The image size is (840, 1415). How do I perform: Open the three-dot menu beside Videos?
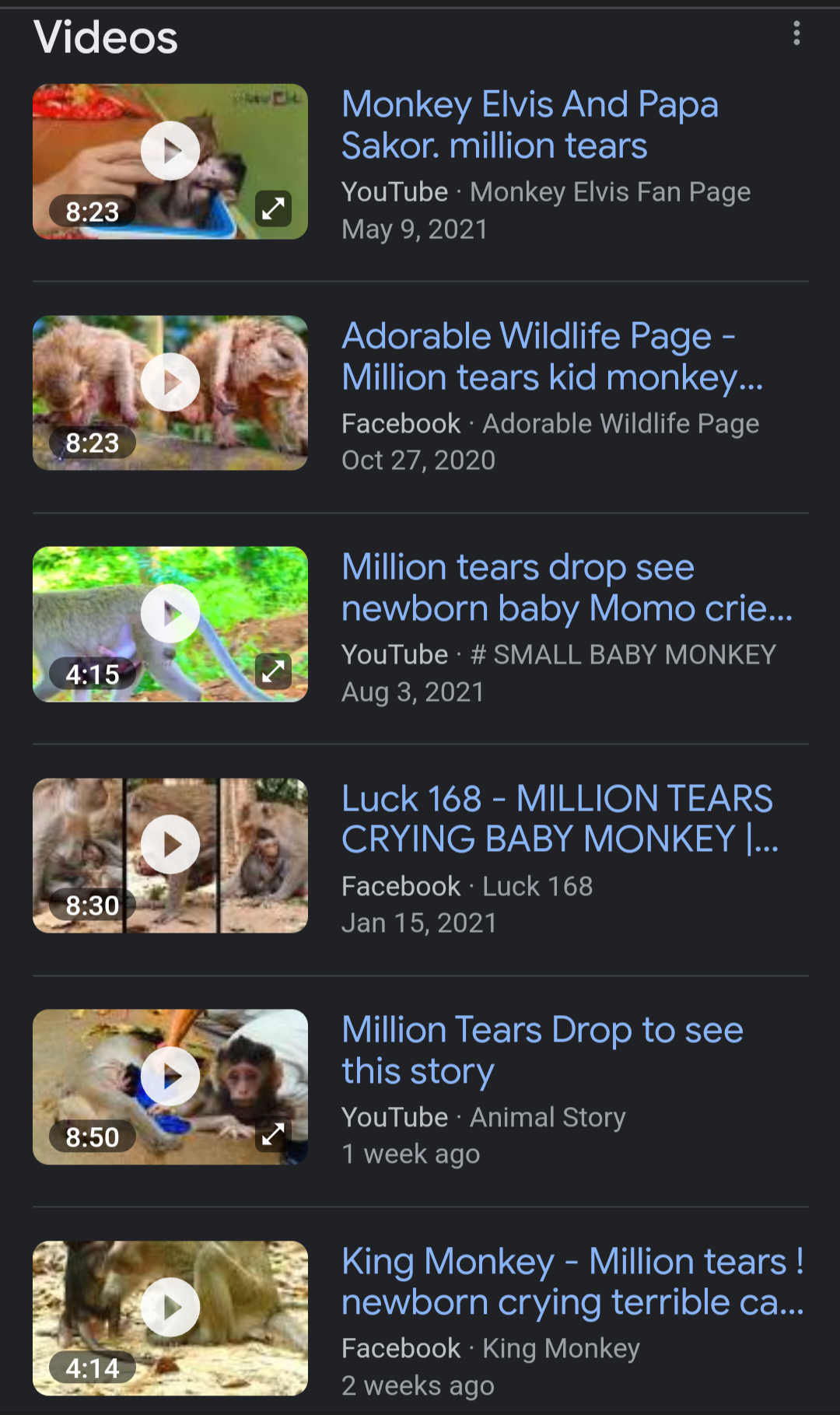click(x=796, y=33)
